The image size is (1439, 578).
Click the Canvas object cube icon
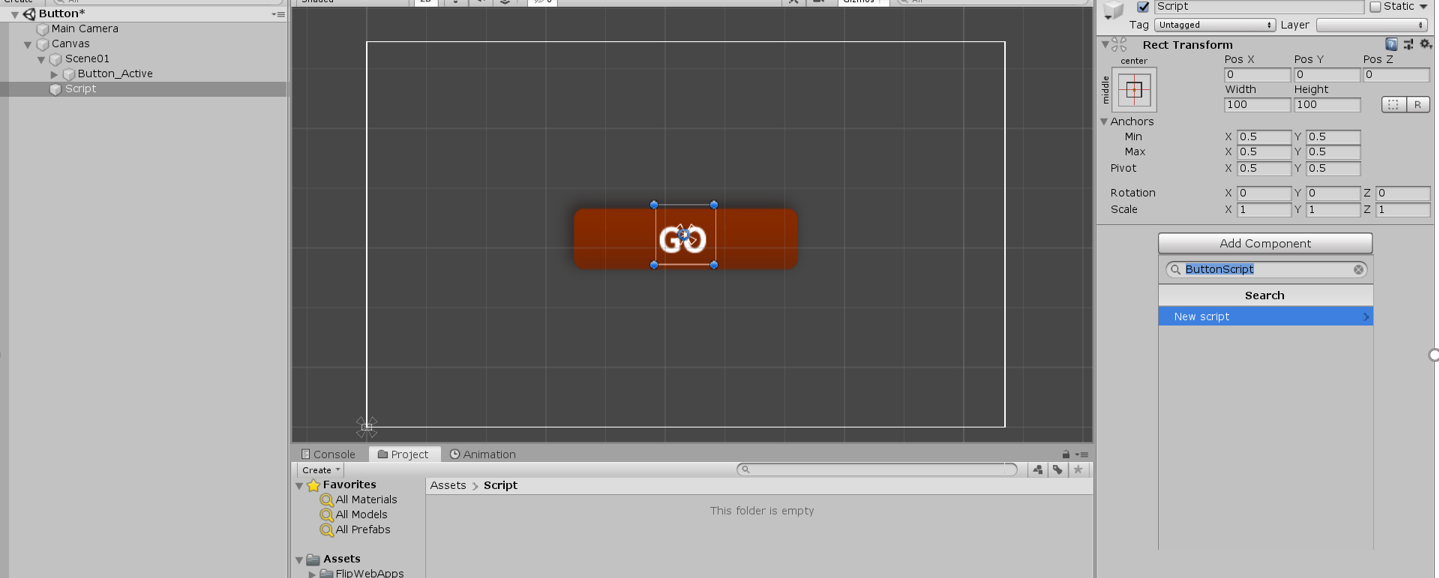pos(43,44)
